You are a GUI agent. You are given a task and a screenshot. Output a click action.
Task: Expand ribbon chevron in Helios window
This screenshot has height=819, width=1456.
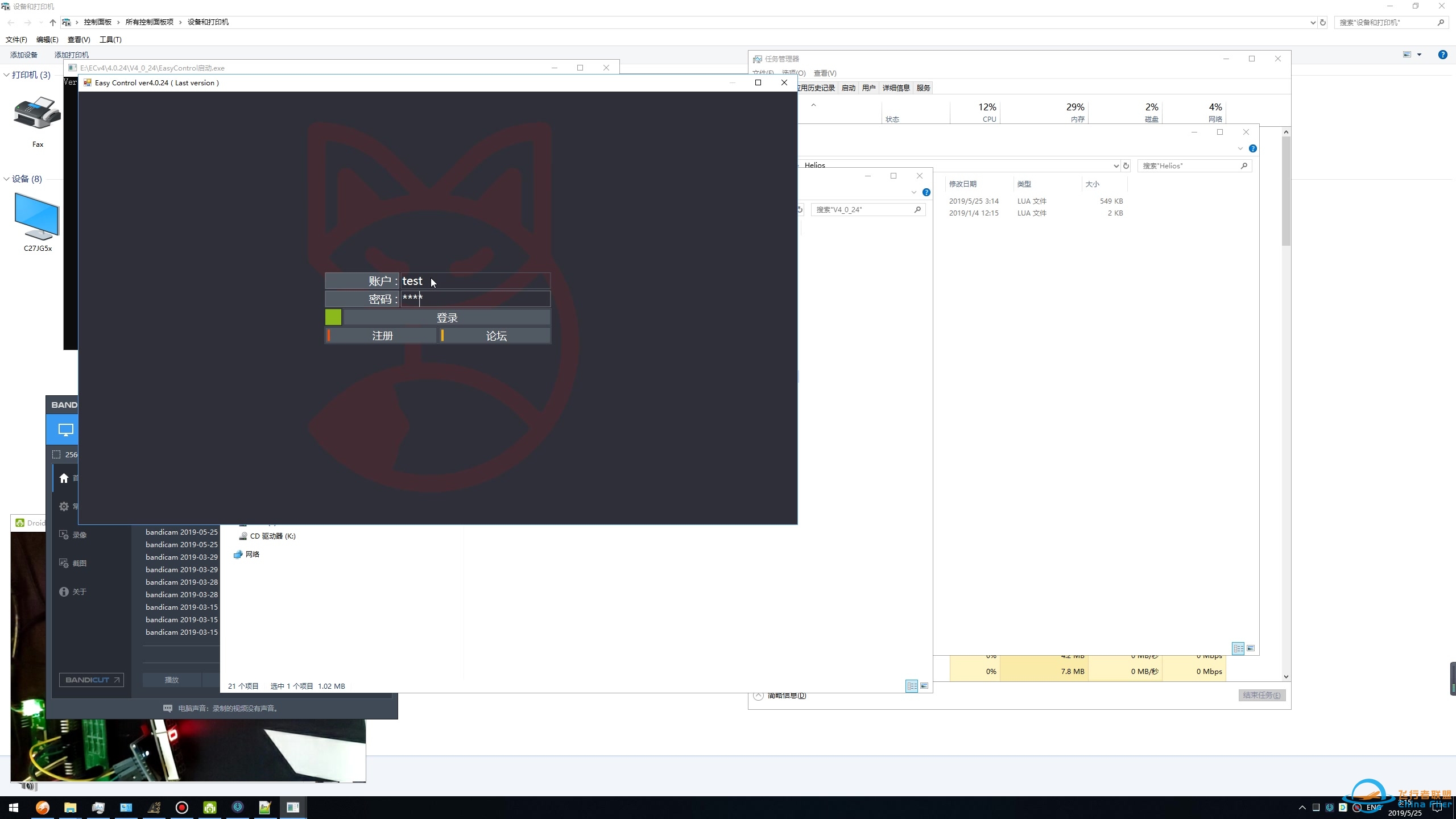tap(1240, 148)
